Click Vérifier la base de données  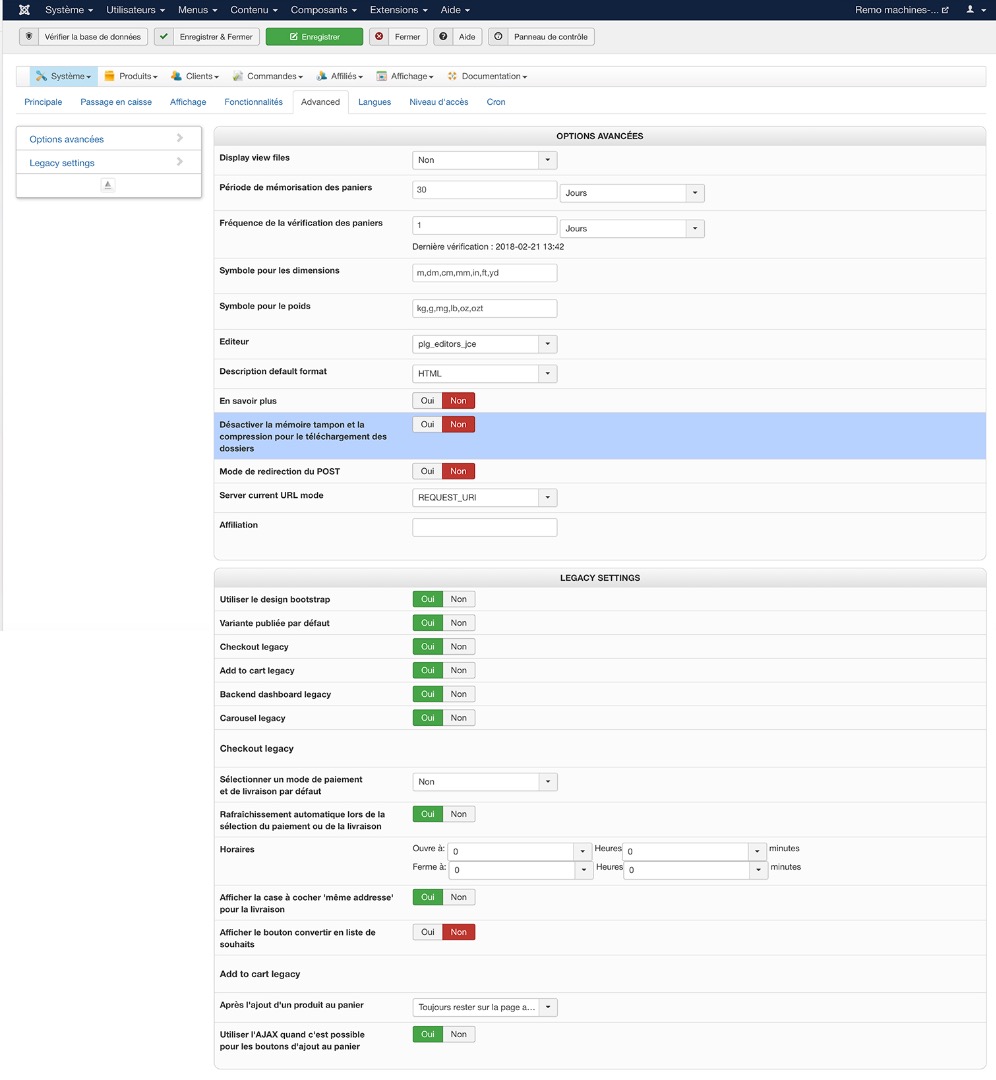click(83, 37)
